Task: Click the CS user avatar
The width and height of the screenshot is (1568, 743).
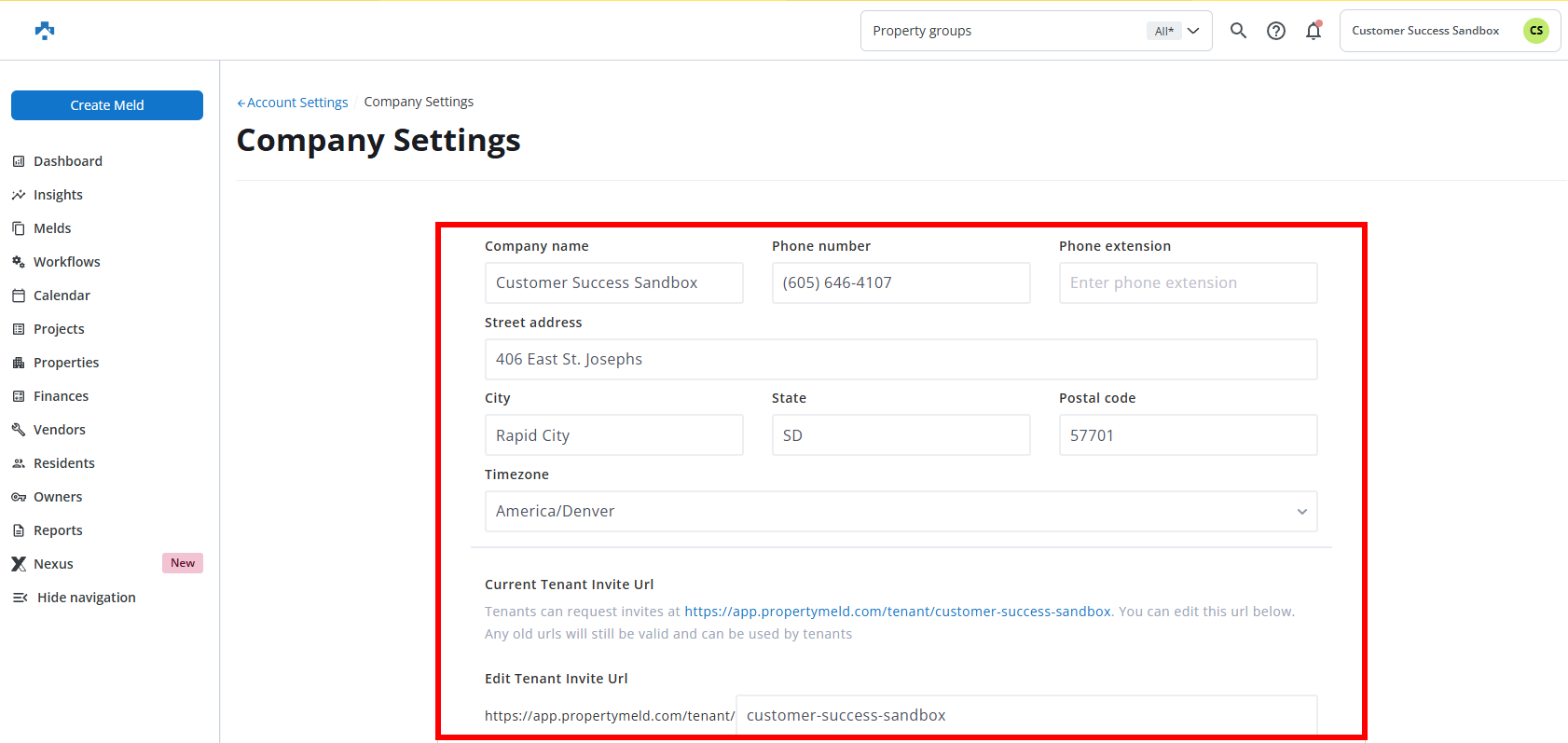Action: pyautogui.click(x=1535, y=31)
